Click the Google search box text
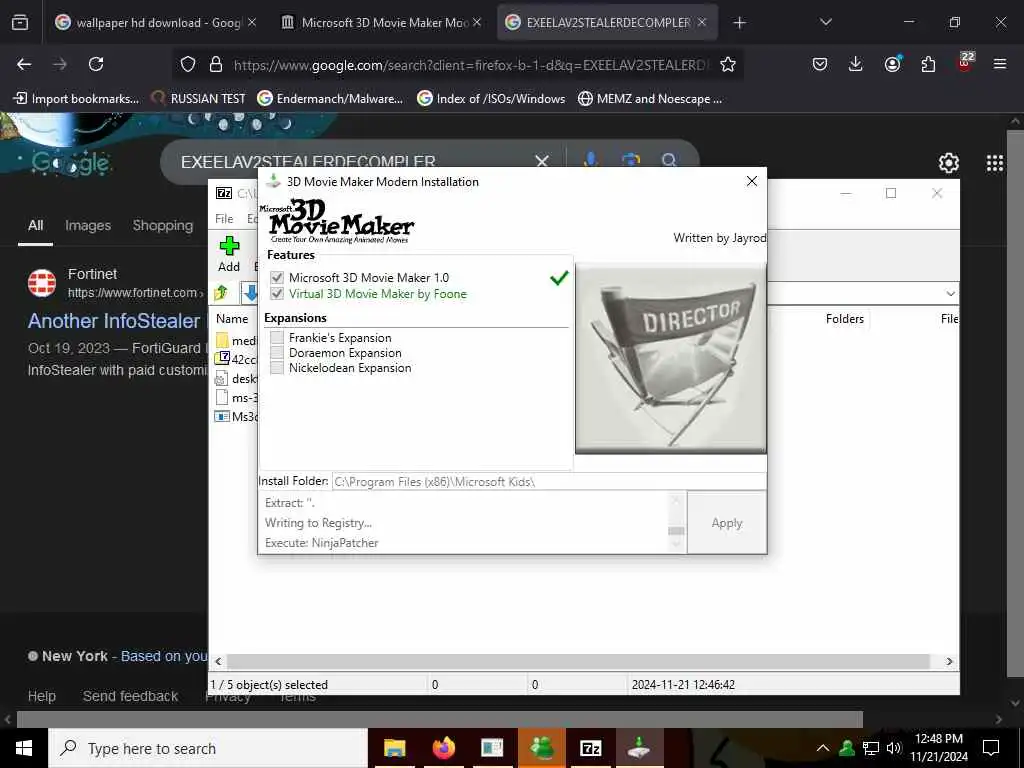This screenshot has height=768, width=1024. [308, 162]
